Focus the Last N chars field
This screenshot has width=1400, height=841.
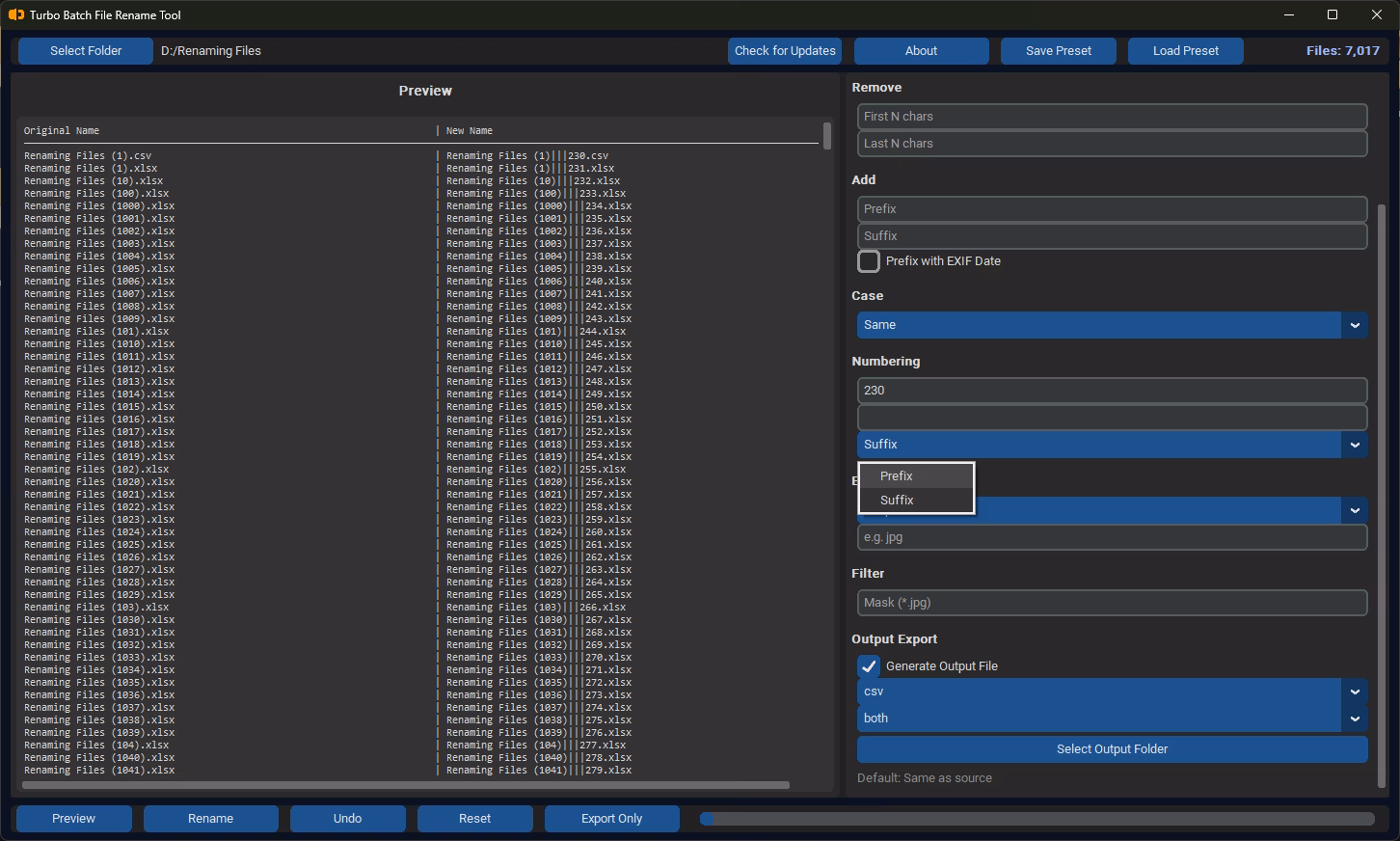(1112, 144)
